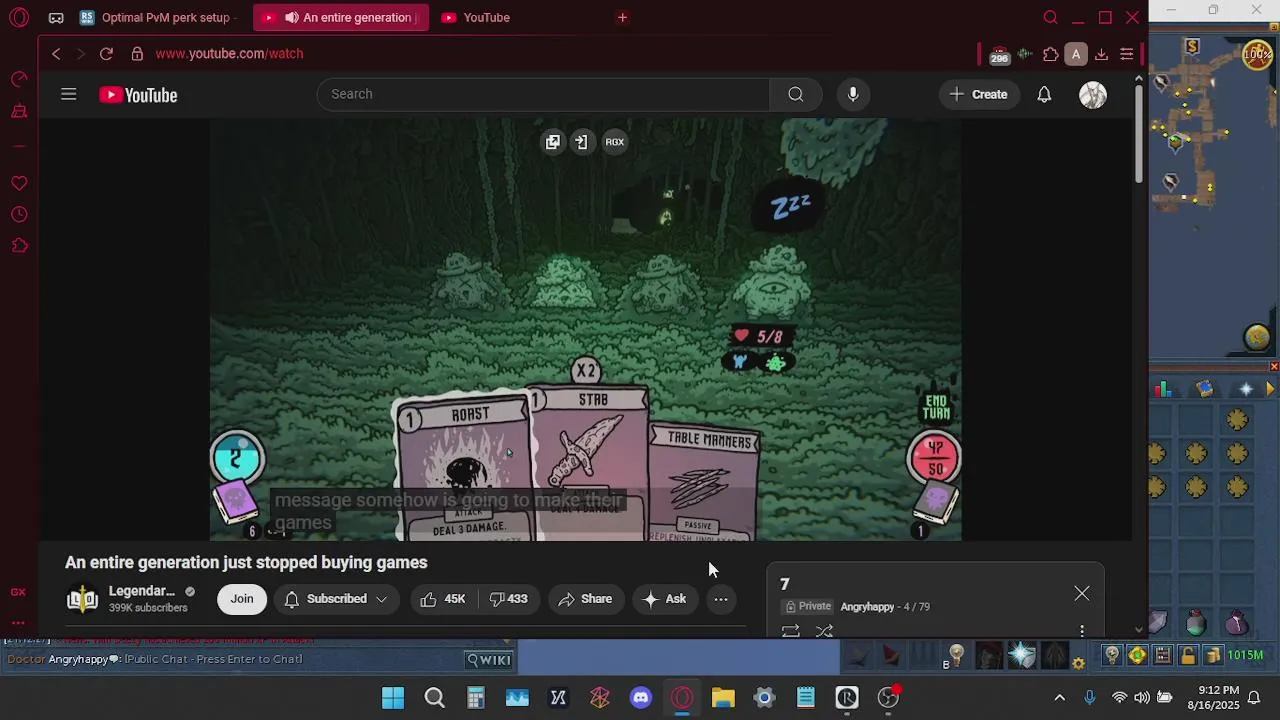
Task: Open Easy Setup sliders icon
Action: pyautogui.click(x=1127, y=55)
